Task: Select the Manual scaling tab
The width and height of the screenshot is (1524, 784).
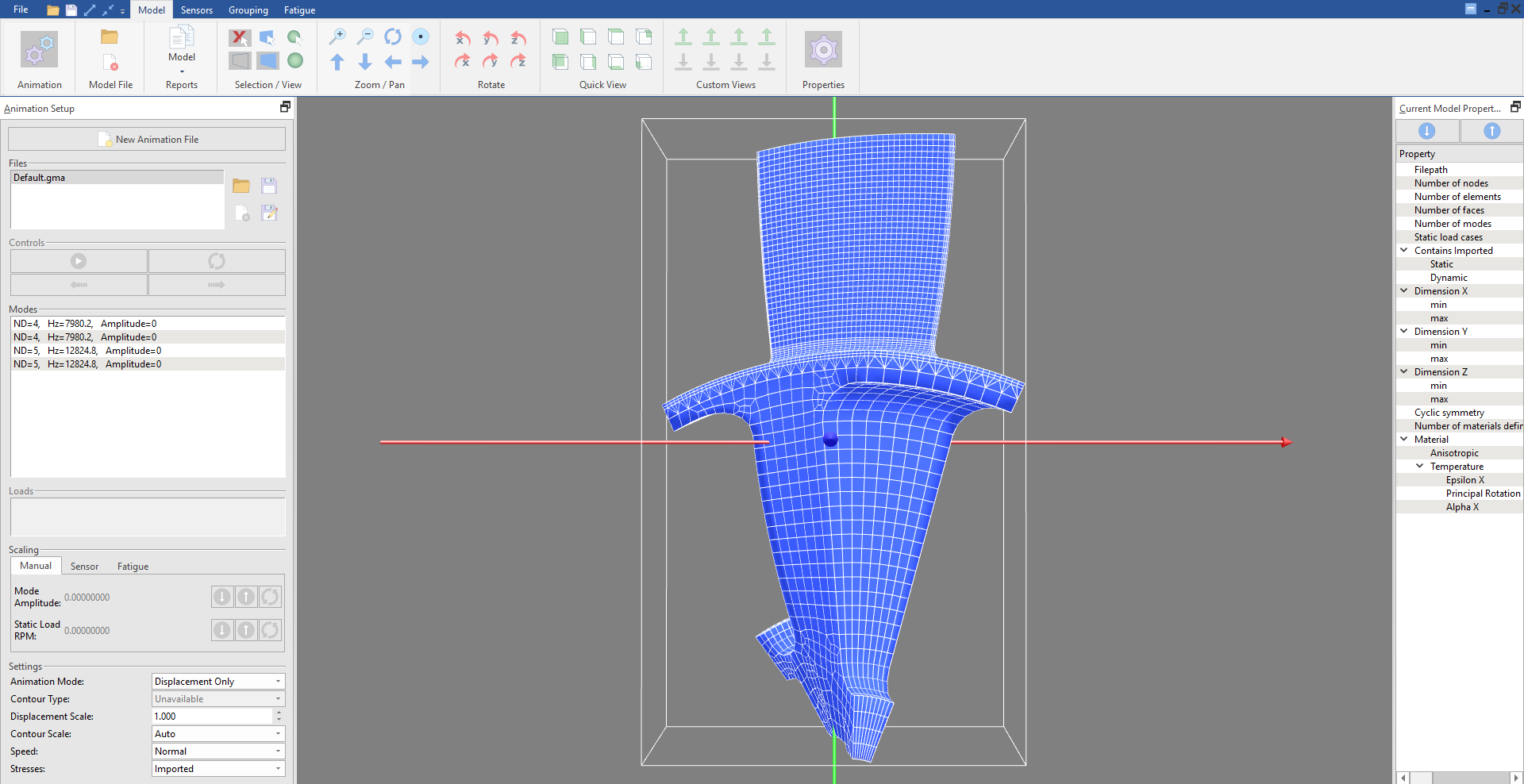Action: coord(36,566)
